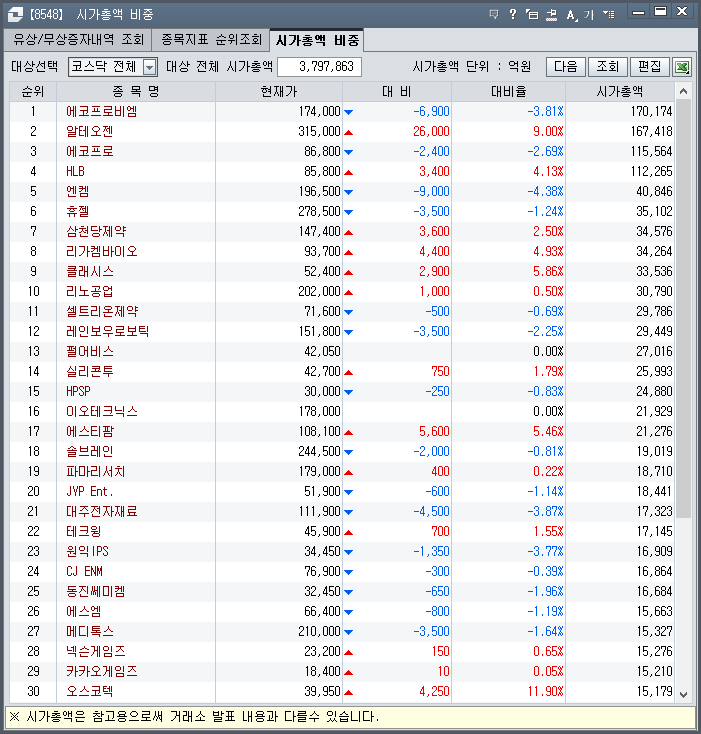Open the screen list menu icon
Viewport: 701px width, 734px height.
click(x=609, y=15)
